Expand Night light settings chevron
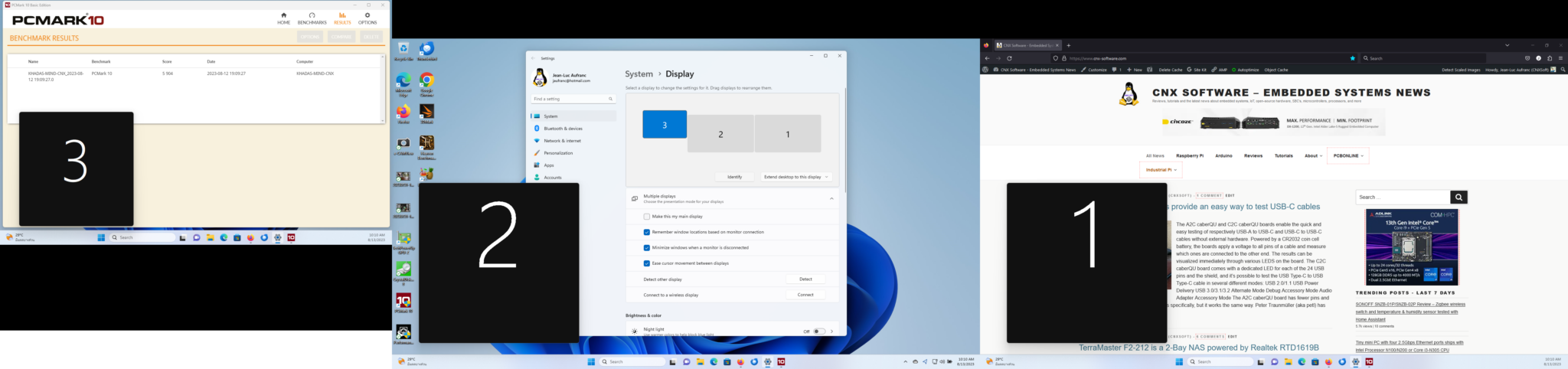The height and width of the screenshot is (369, 1568). [832, 331]
